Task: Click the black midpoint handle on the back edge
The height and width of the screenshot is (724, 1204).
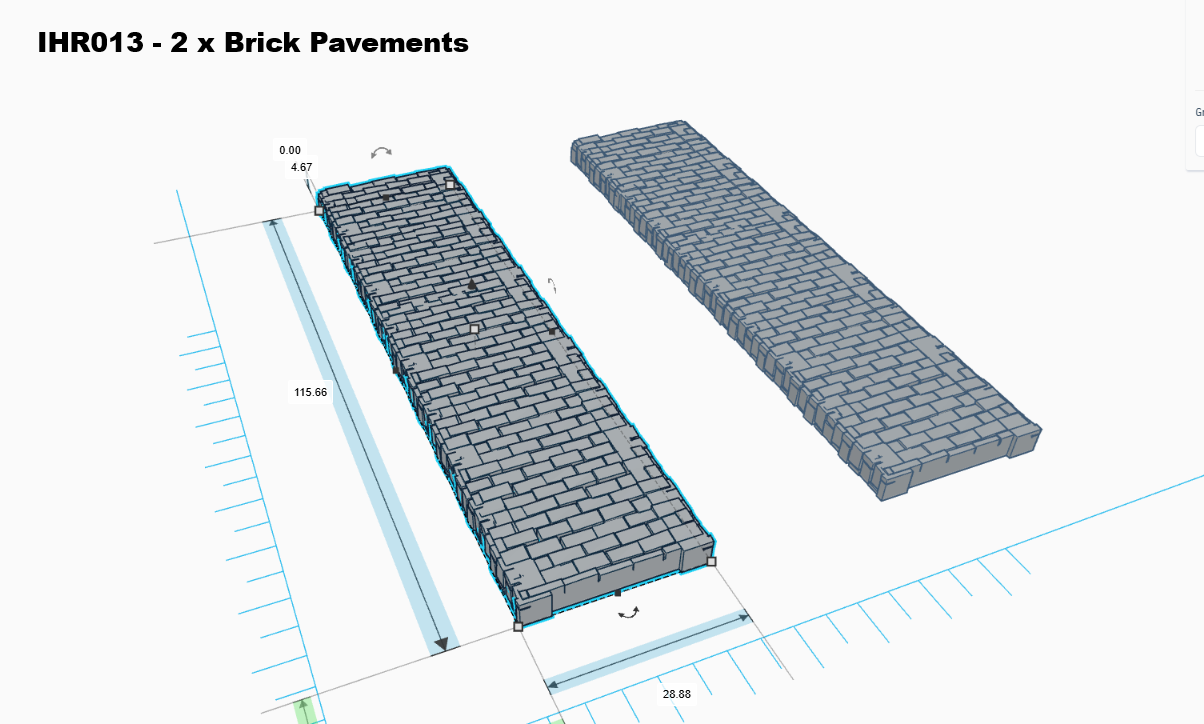Action: click(386, 198)
